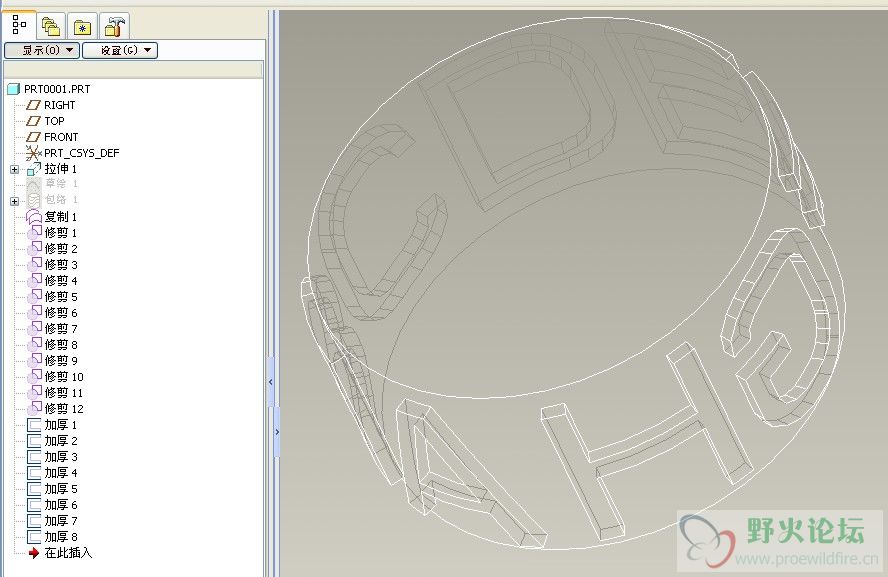The image size is (888, 577).
Task: Open the Connections tab with hammer icon
Action: tap(115, 26)
